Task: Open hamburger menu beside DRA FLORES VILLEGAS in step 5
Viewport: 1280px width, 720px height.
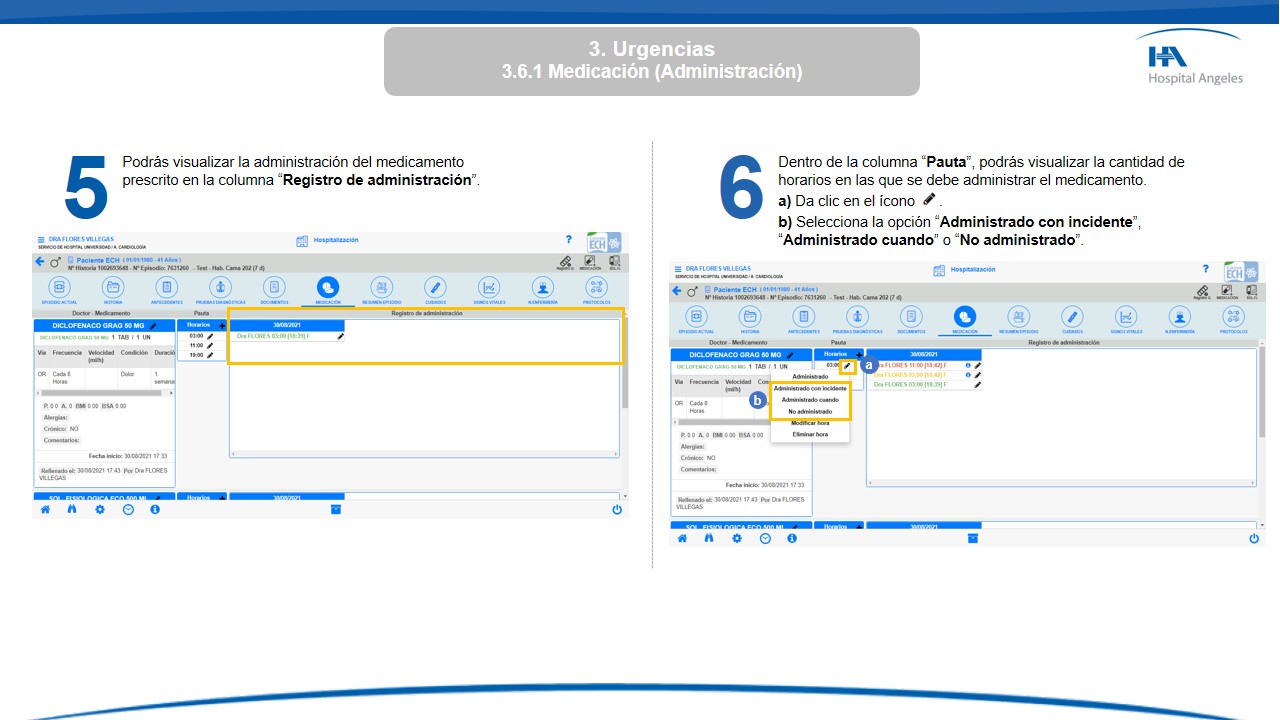Action: 41,240
